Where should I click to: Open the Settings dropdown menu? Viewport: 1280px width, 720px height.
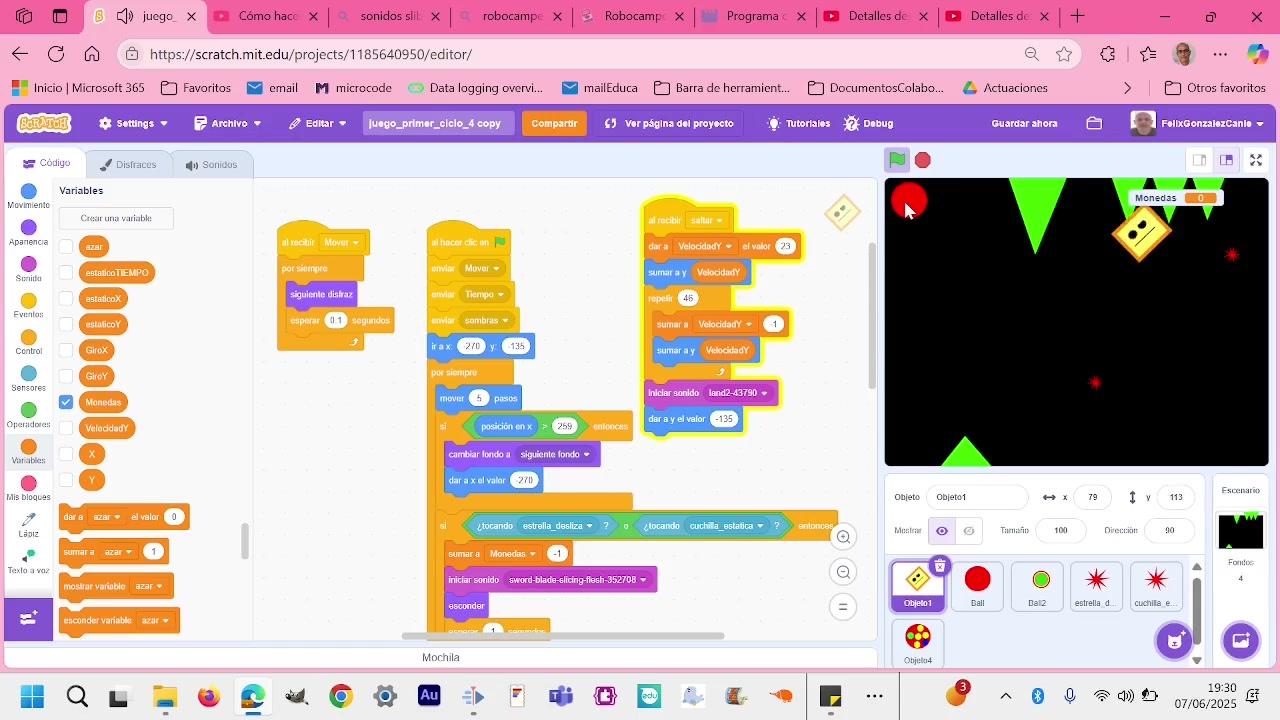click(134, 123)
